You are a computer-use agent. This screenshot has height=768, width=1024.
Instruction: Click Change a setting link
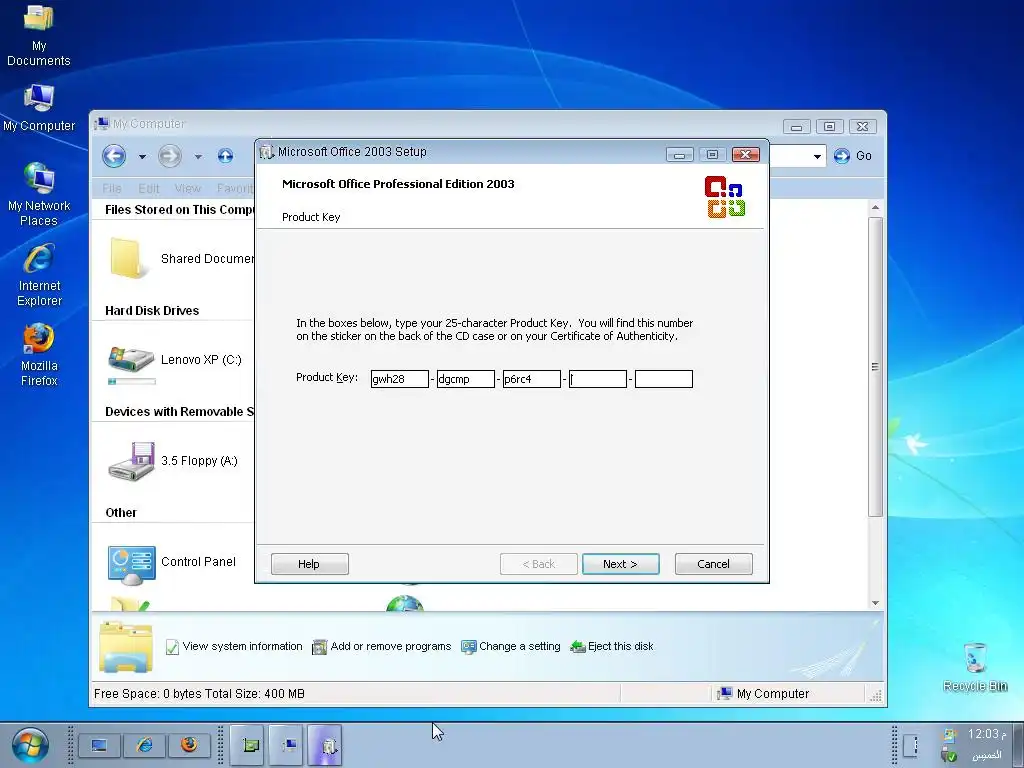[x=511, y=647]
